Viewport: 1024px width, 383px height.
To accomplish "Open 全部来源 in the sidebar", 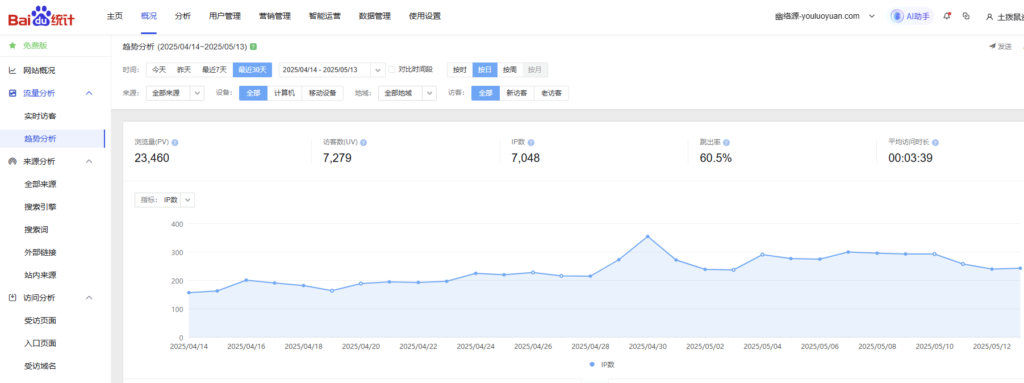I will 40,184.
